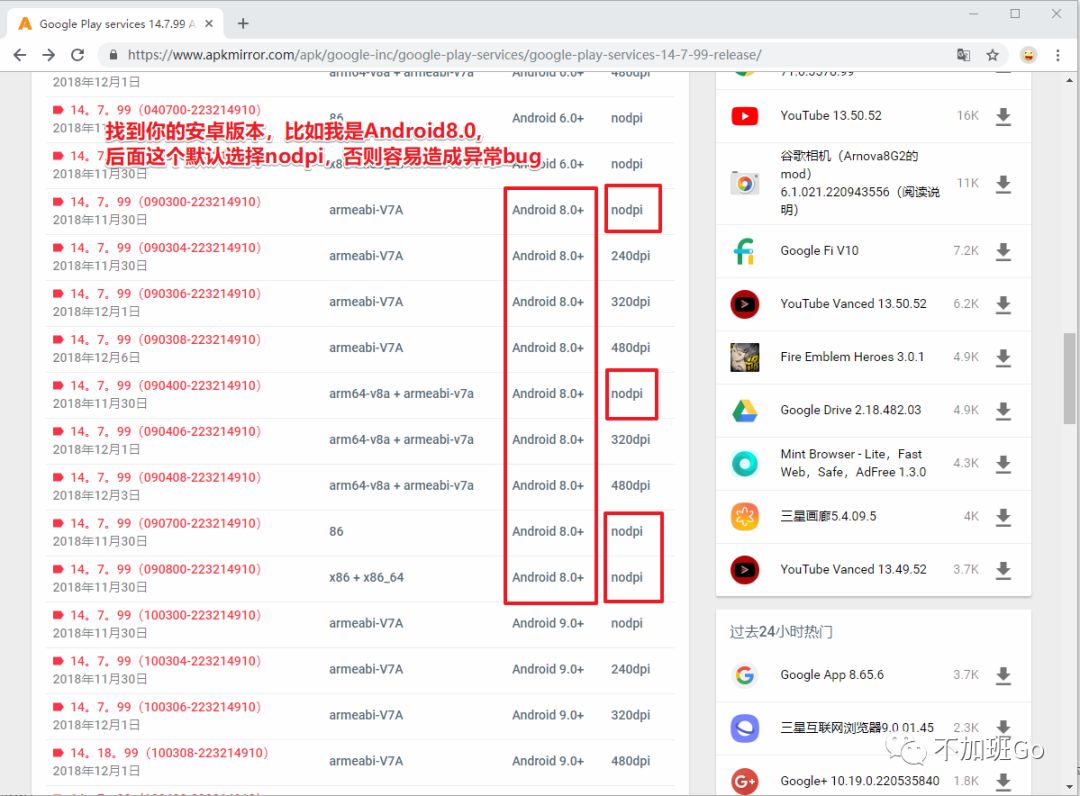The image size is (1080, 796).
Task: Select the 240dpi cell of variant 090304
Action: pos(630,255)
